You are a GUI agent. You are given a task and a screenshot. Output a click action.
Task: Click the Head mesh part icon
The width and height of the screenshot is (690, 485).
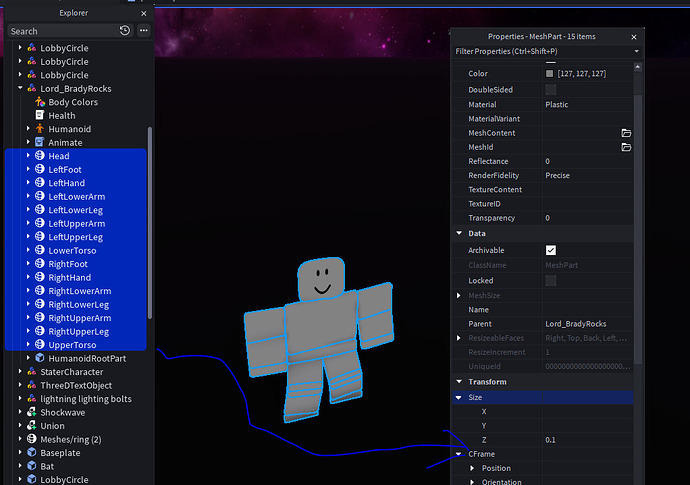tap(39, 156)
